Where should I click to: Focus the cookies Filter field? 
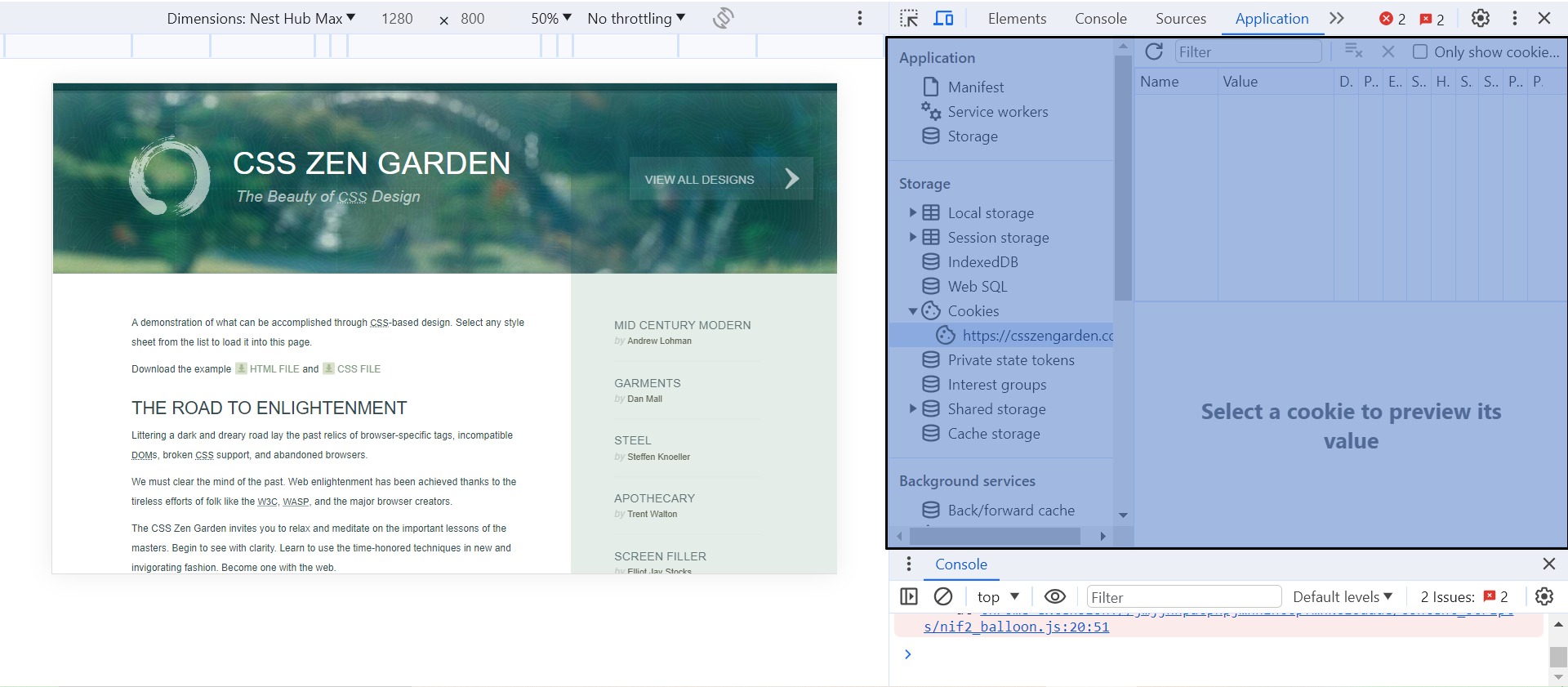(1247, 51)
